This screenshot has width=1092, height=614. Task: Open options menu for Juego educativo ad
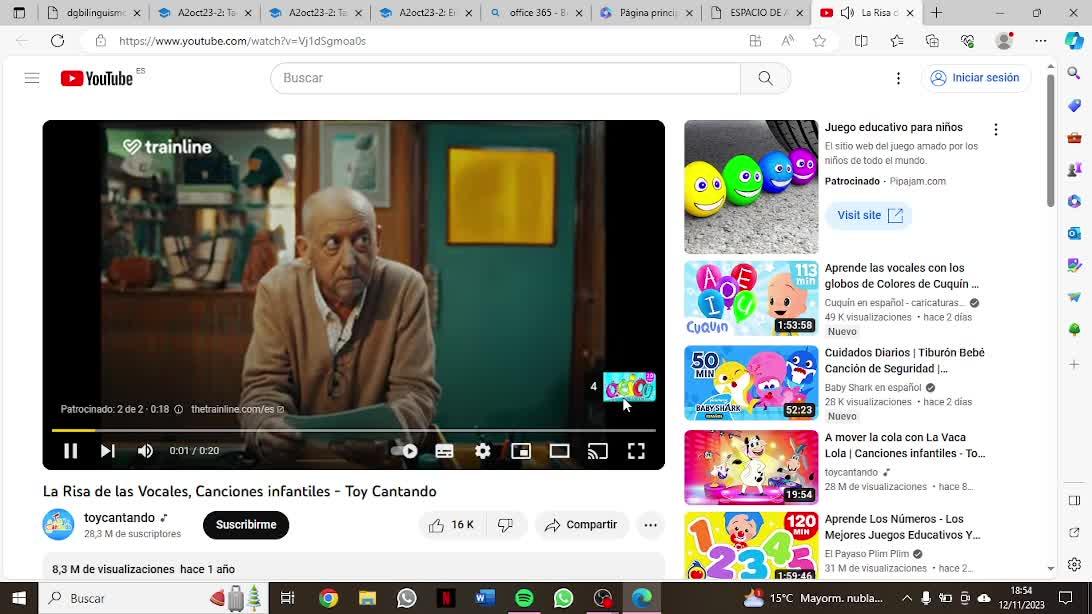tap(996, 129)
